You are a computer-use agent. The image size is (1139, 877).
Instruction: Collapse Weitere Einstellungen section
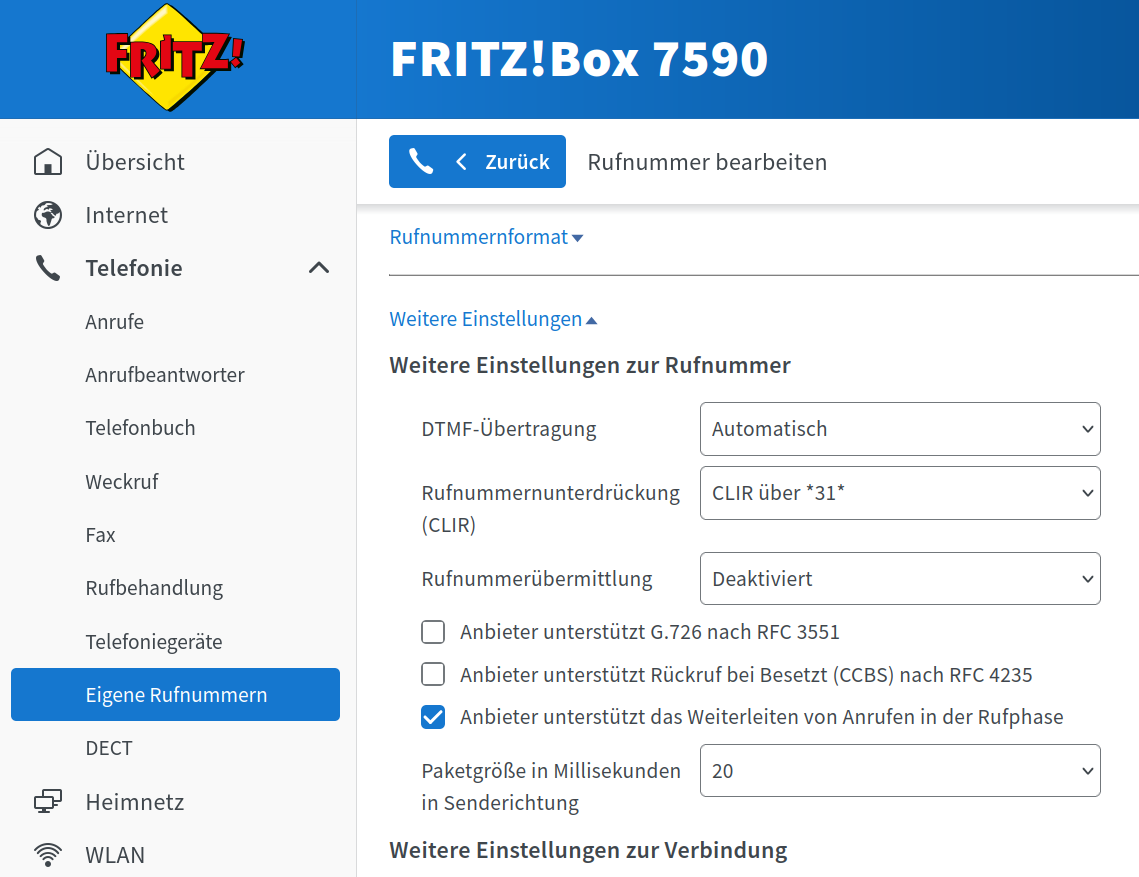point(493,319)
